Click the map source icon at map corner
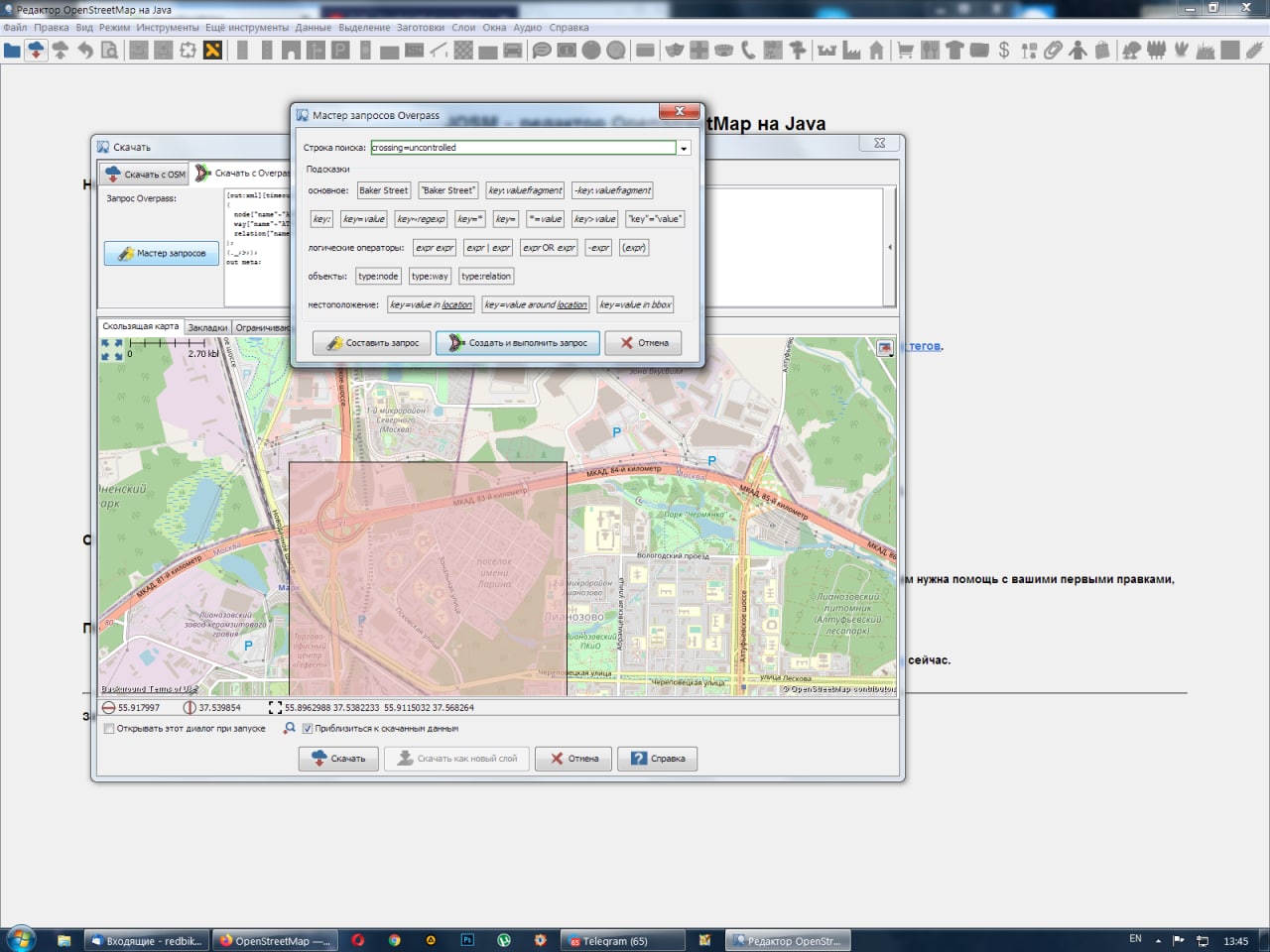 (885, 347)
